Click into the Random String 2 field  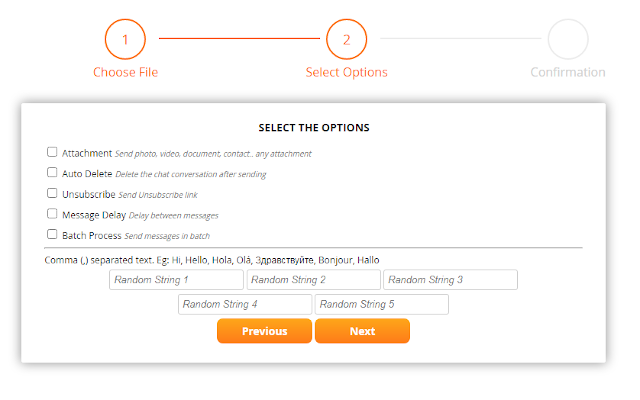point(313,280)
